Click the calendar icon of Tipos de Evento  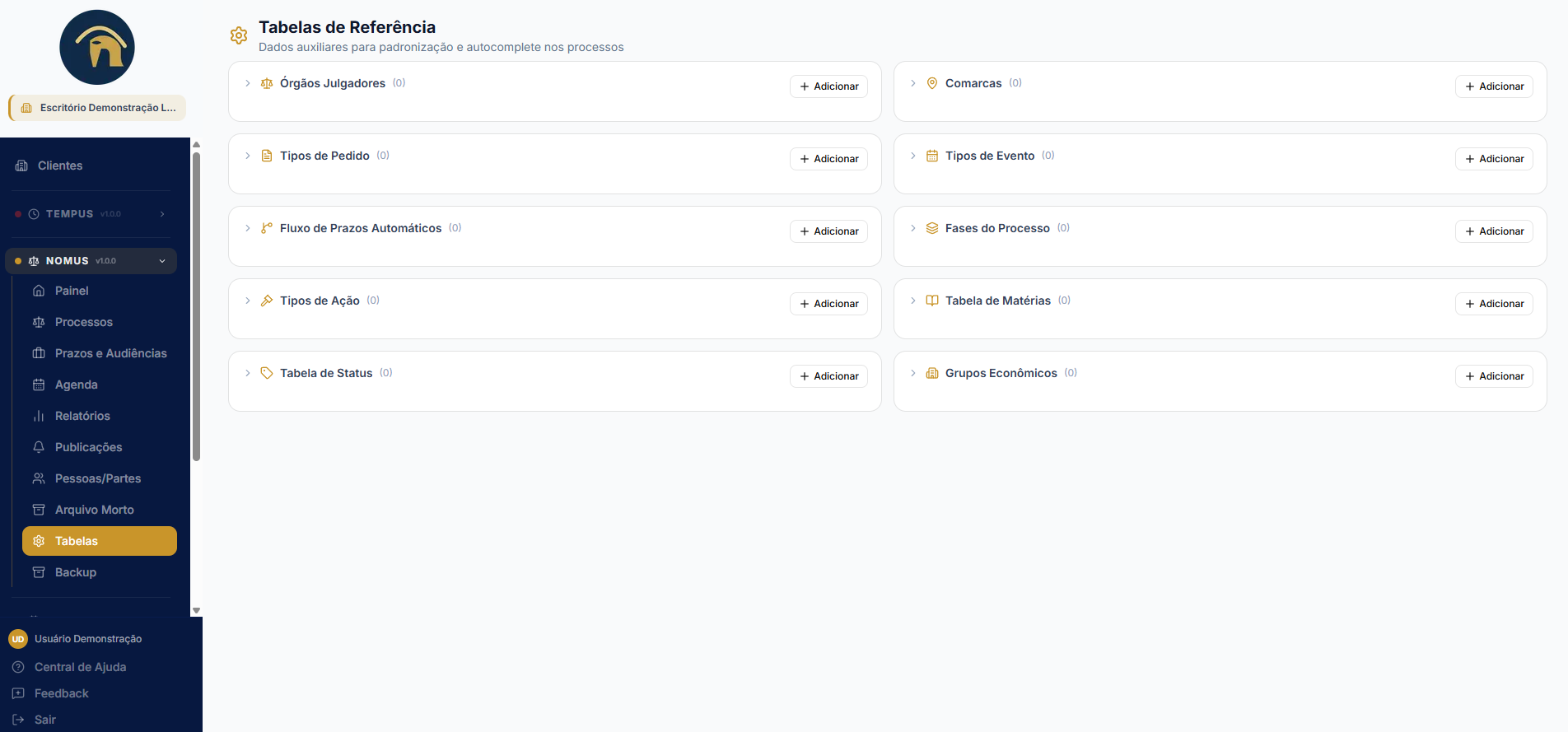point(932,156)
